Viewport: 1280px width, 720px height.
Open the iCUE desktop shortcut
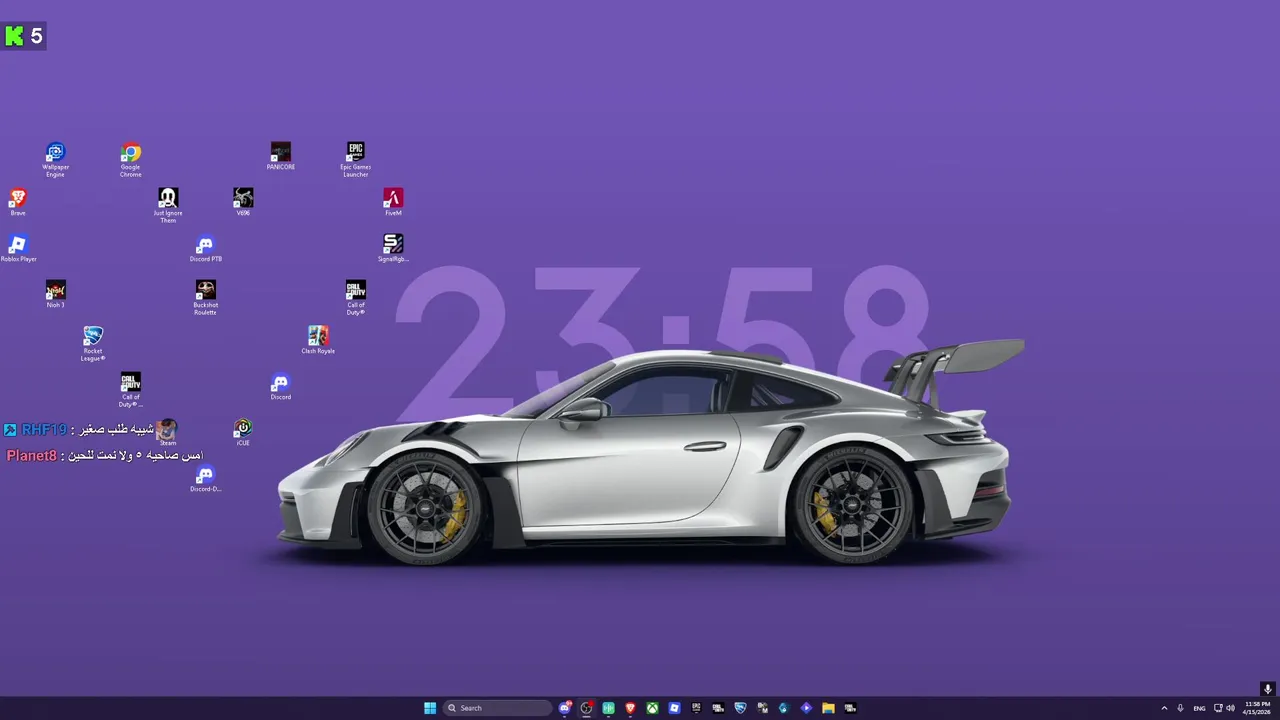point(243,432)
